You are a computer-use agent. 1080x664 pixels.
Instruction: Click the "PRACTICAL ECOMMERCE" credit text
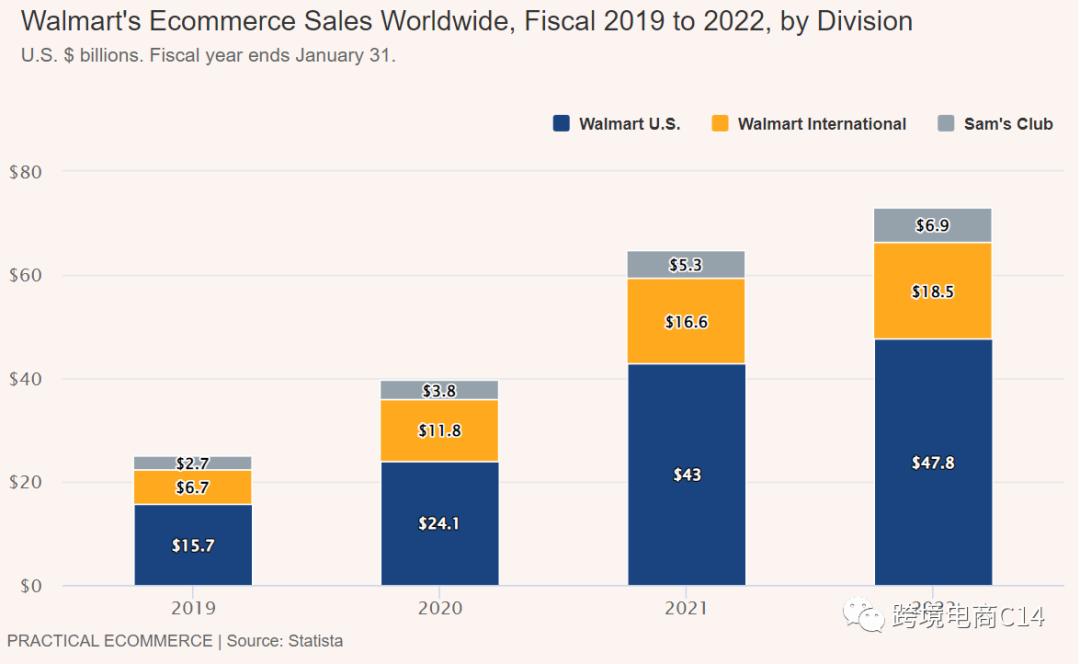[x=110, y=641]
